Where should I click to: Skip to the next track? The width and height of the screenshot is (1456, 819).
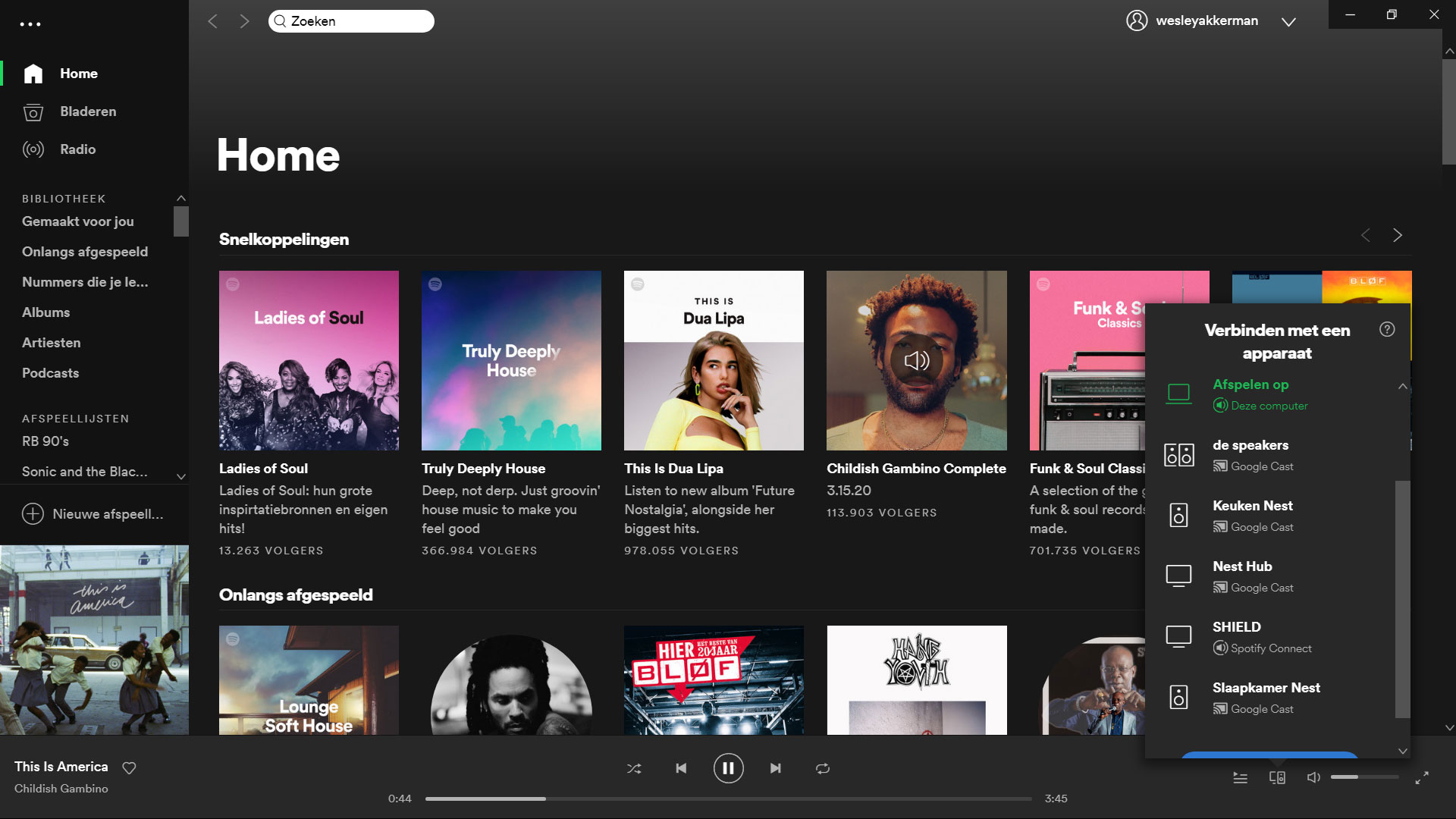click(x=775, y=768)
